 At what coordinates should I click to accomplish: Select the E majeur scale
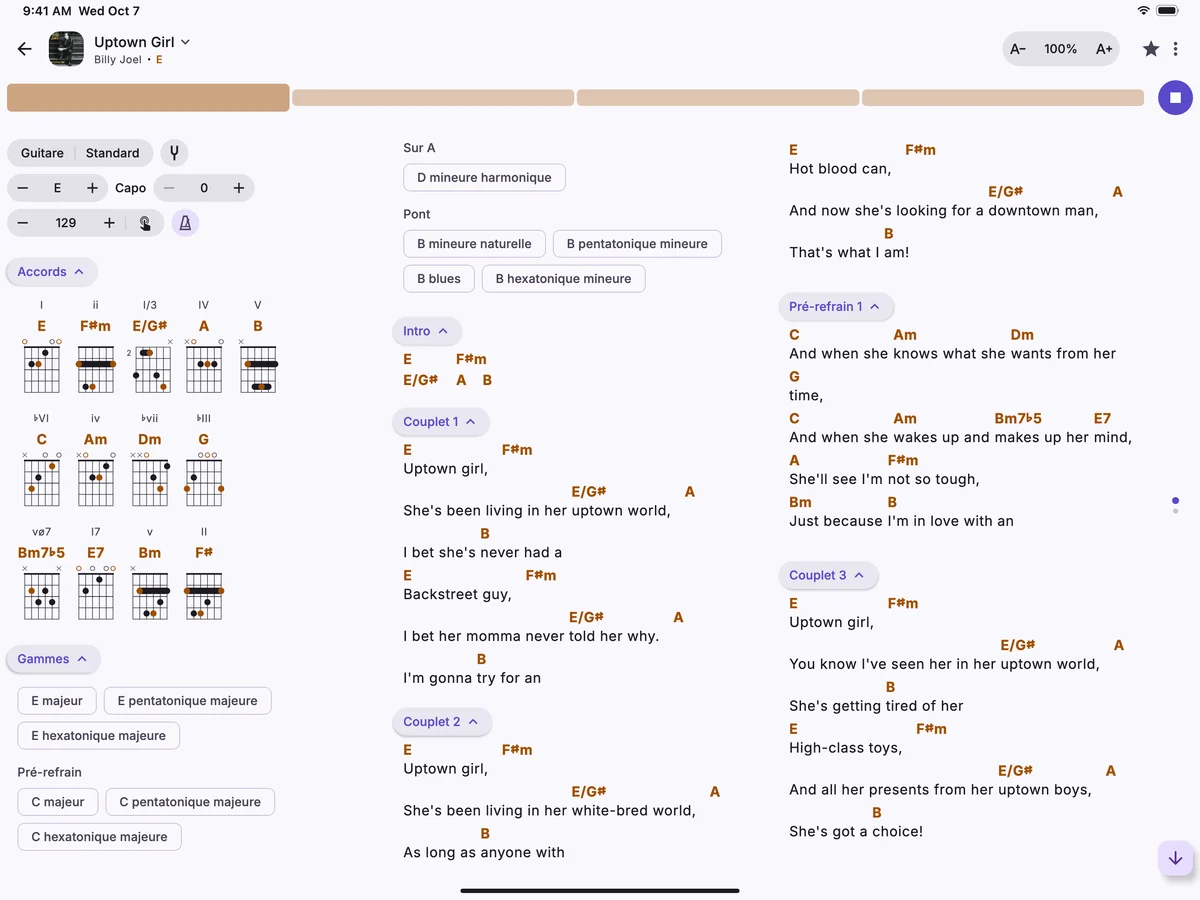57,701
